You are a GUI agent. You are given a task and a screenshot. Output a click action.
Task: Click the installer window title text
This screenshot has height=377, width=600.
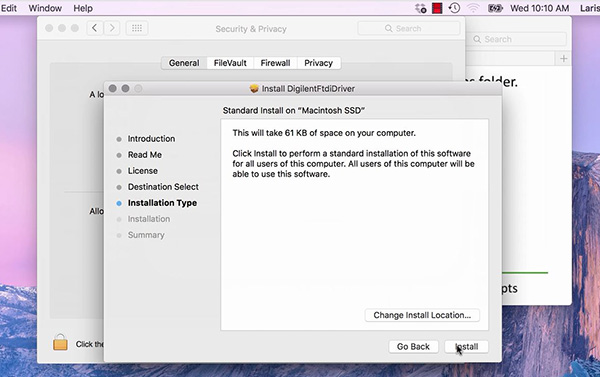(308, 89)
